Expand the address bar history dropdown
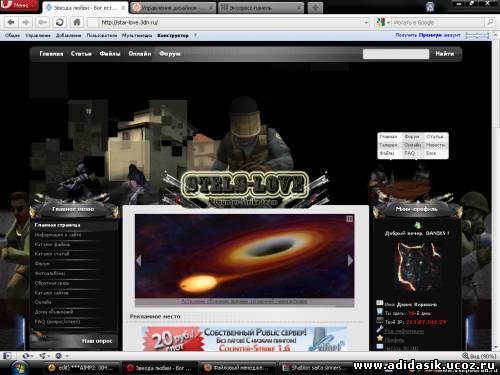The width and height of the screenshot is (500, 375). click(366, 23)
